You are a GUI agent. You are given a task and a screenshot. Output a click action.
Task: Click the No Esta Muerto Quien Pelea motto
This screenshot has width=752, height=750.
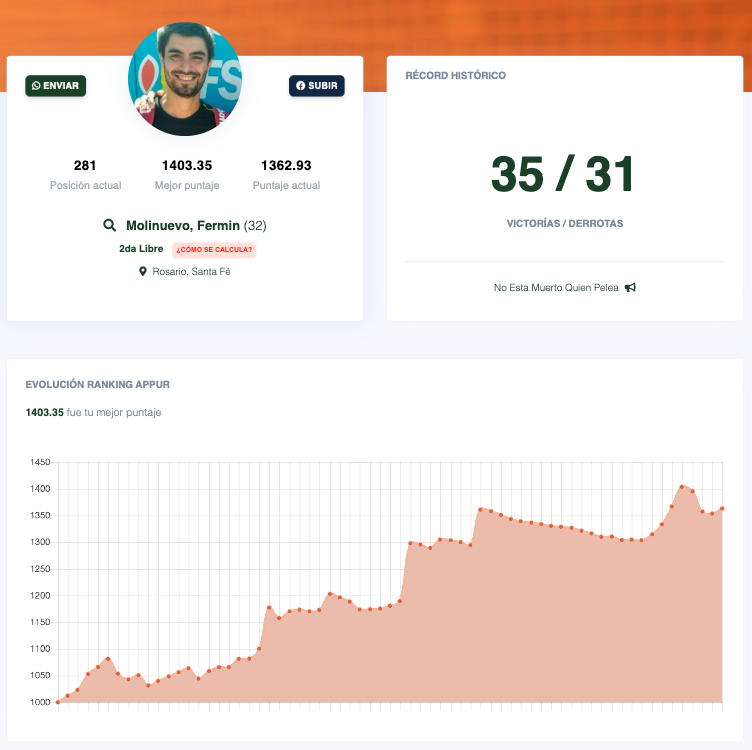pos(556,288)
